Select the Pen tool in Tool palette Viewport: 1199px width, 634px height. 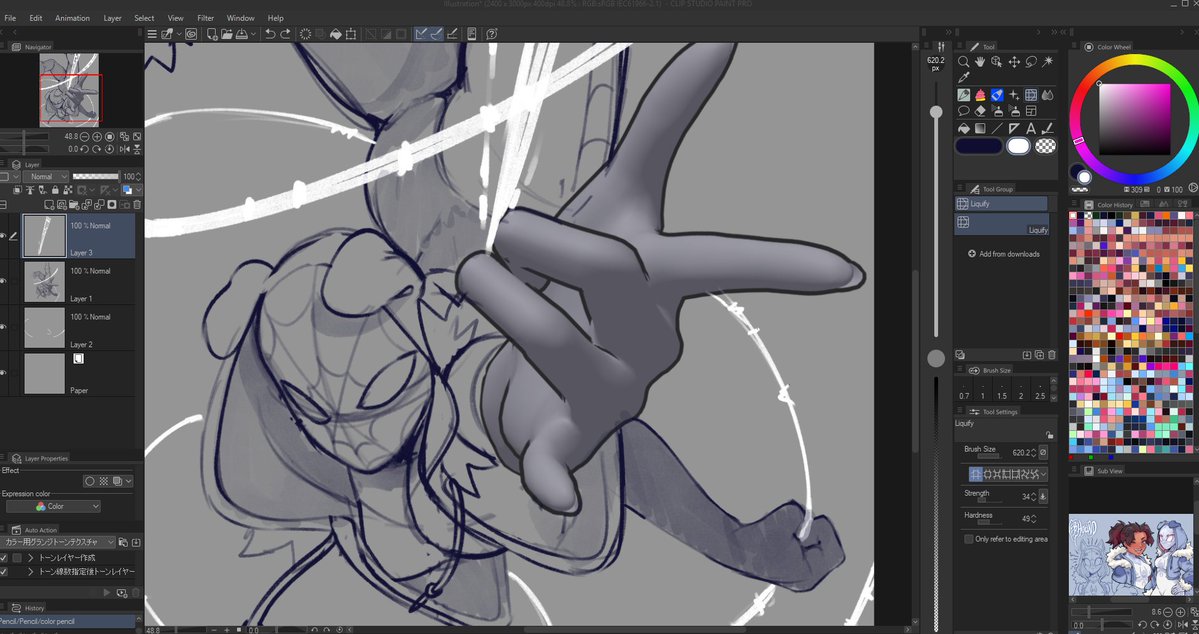pos(963,96)
